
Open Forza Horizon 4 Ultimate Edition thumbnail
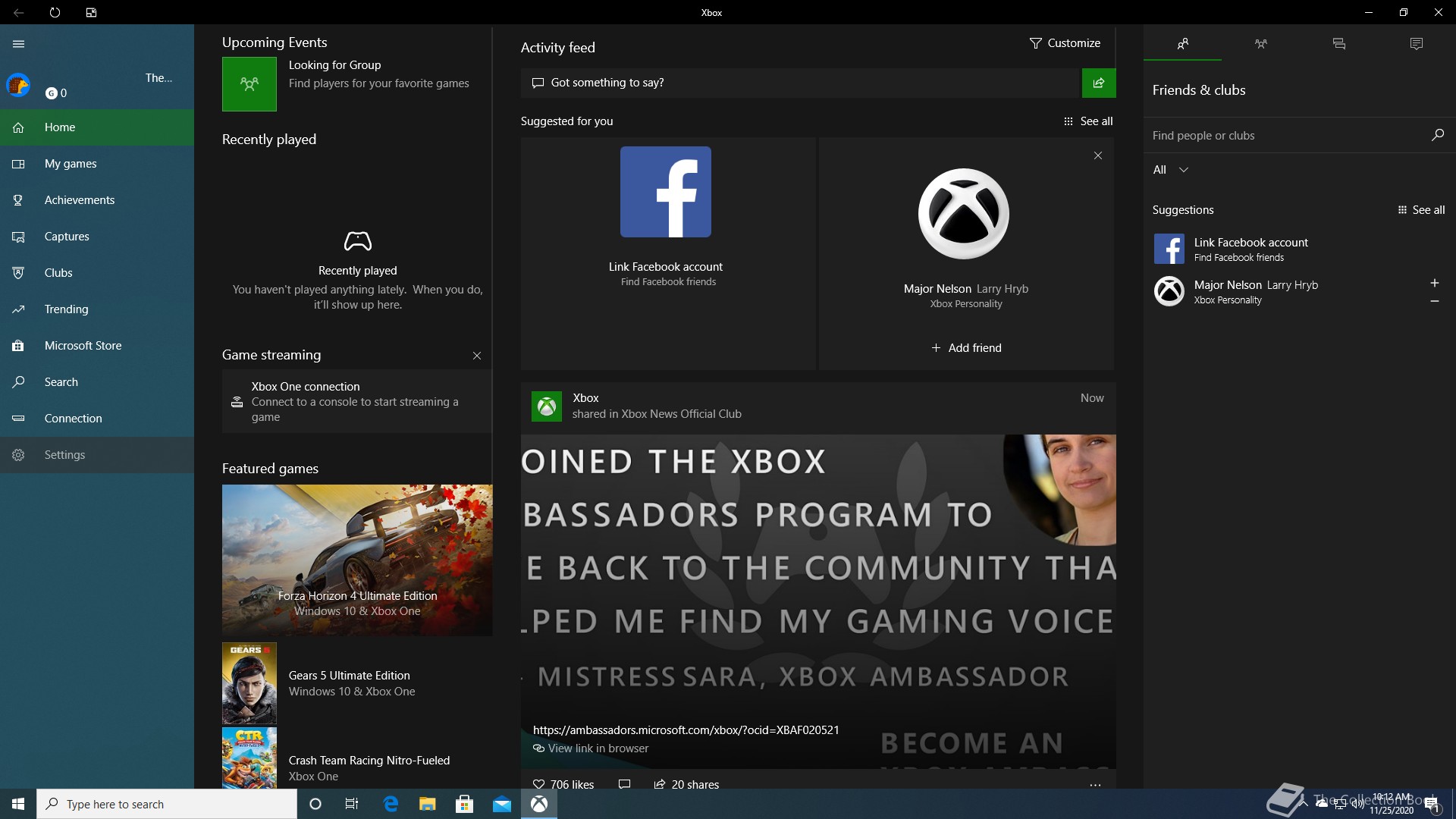click(357, 560)
